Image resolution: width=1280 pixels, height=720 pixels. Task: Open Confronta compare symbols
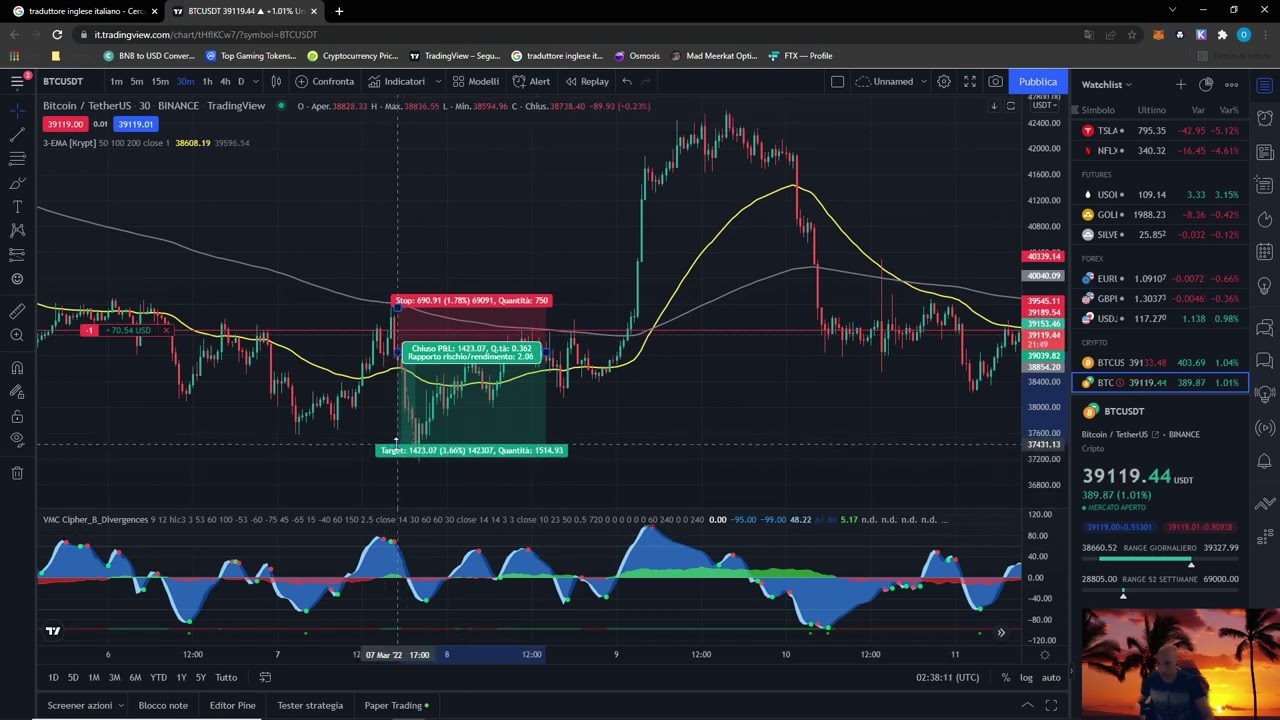tap(325, 81)
